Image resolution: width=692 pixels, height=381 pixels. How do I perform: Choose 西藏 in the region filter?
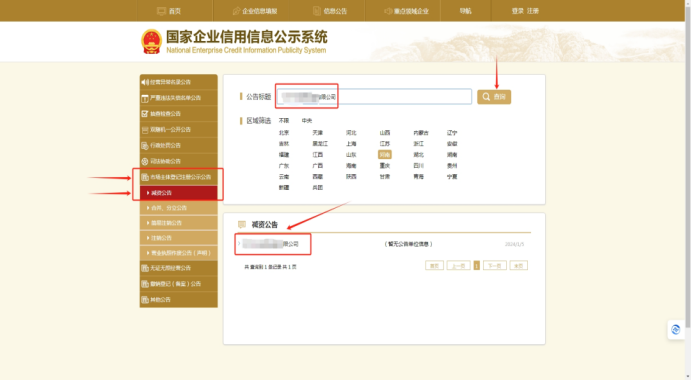[x=317, y=177]
